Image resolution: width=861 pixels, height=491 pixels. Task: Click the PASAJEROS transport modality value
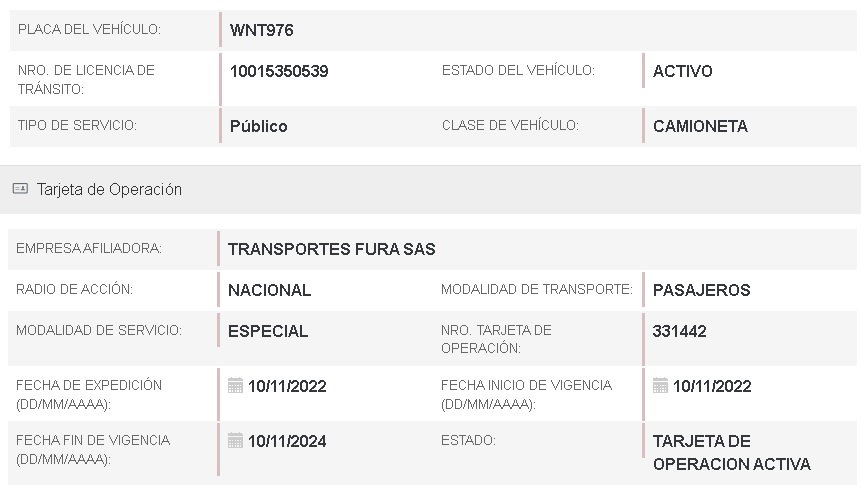click(701, 290)
